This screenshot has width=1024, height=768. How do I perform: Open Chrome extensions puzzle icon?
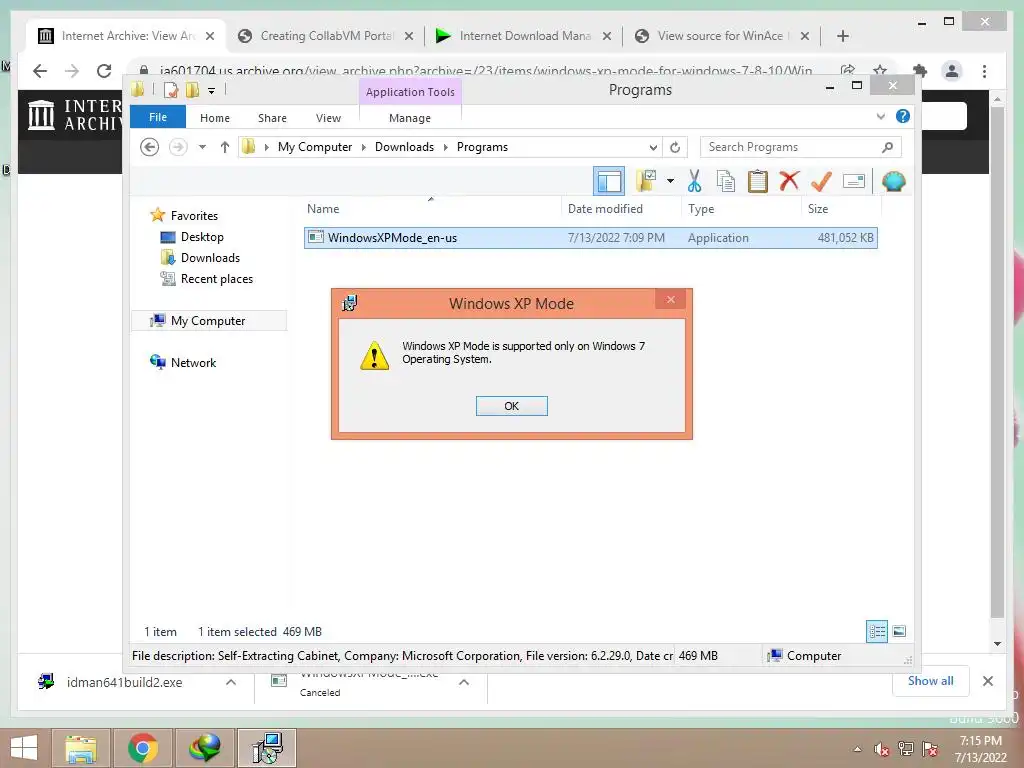[920, 71]
